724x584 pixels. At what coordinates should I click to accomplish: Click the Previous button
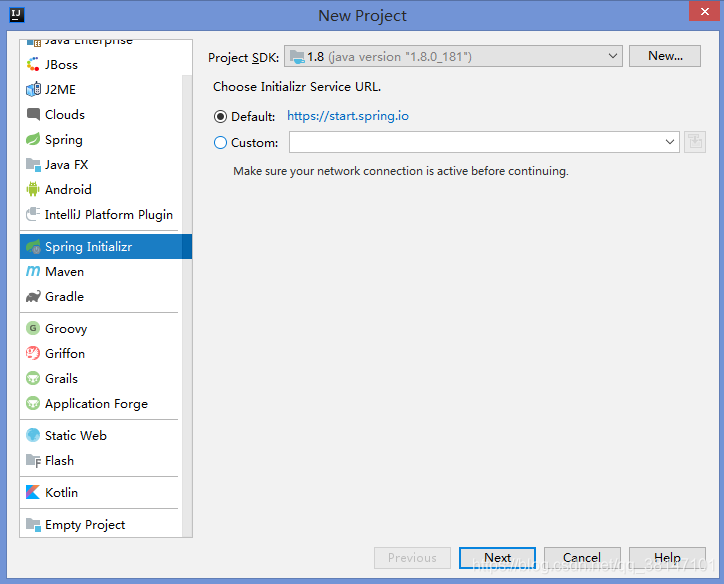[x=412, y=558]
